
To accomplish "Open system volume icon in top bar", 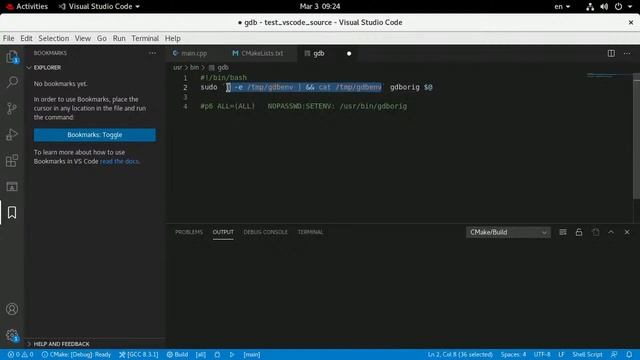I will 604,7.
